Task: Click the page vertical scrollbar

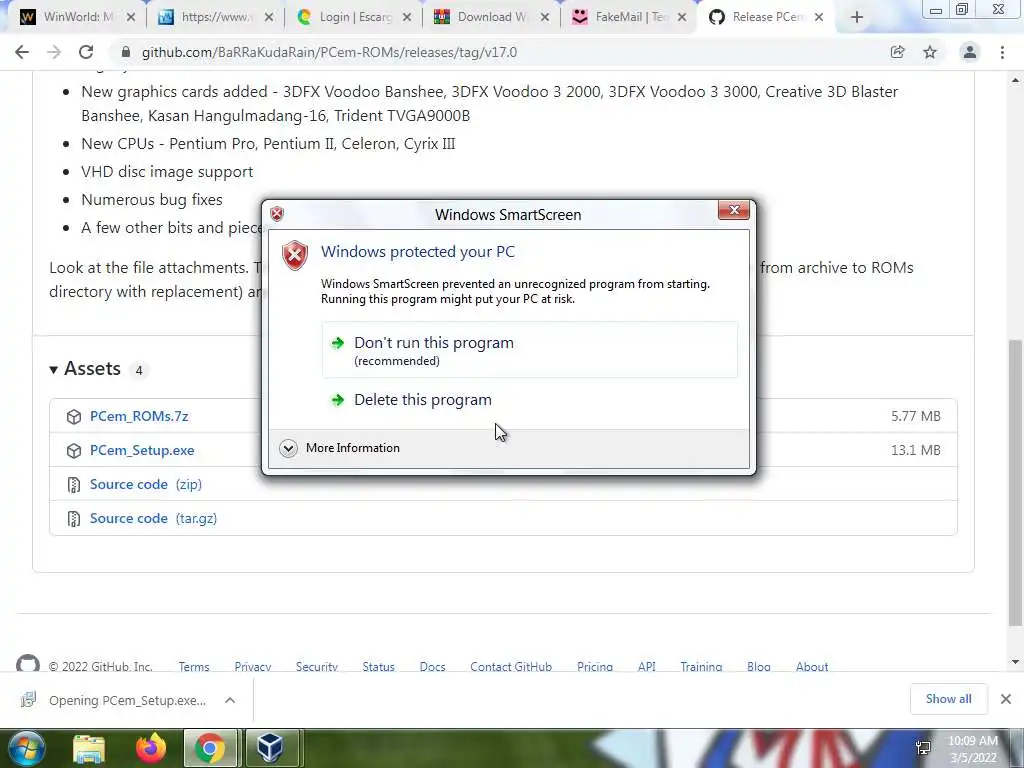Action: [x=1015, y=482]
